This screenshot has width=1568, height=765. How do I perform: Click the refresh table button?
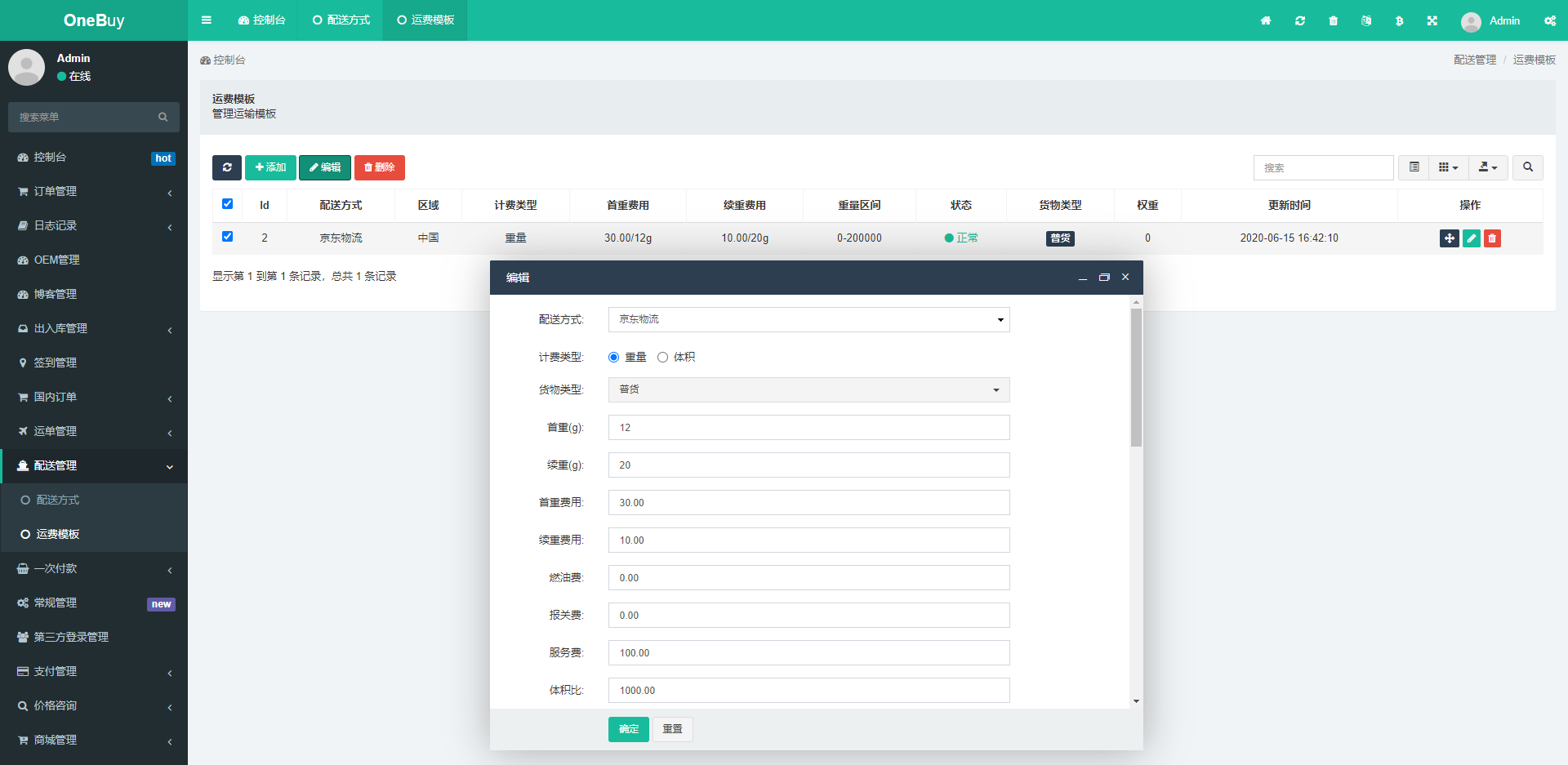coord(227,167)
